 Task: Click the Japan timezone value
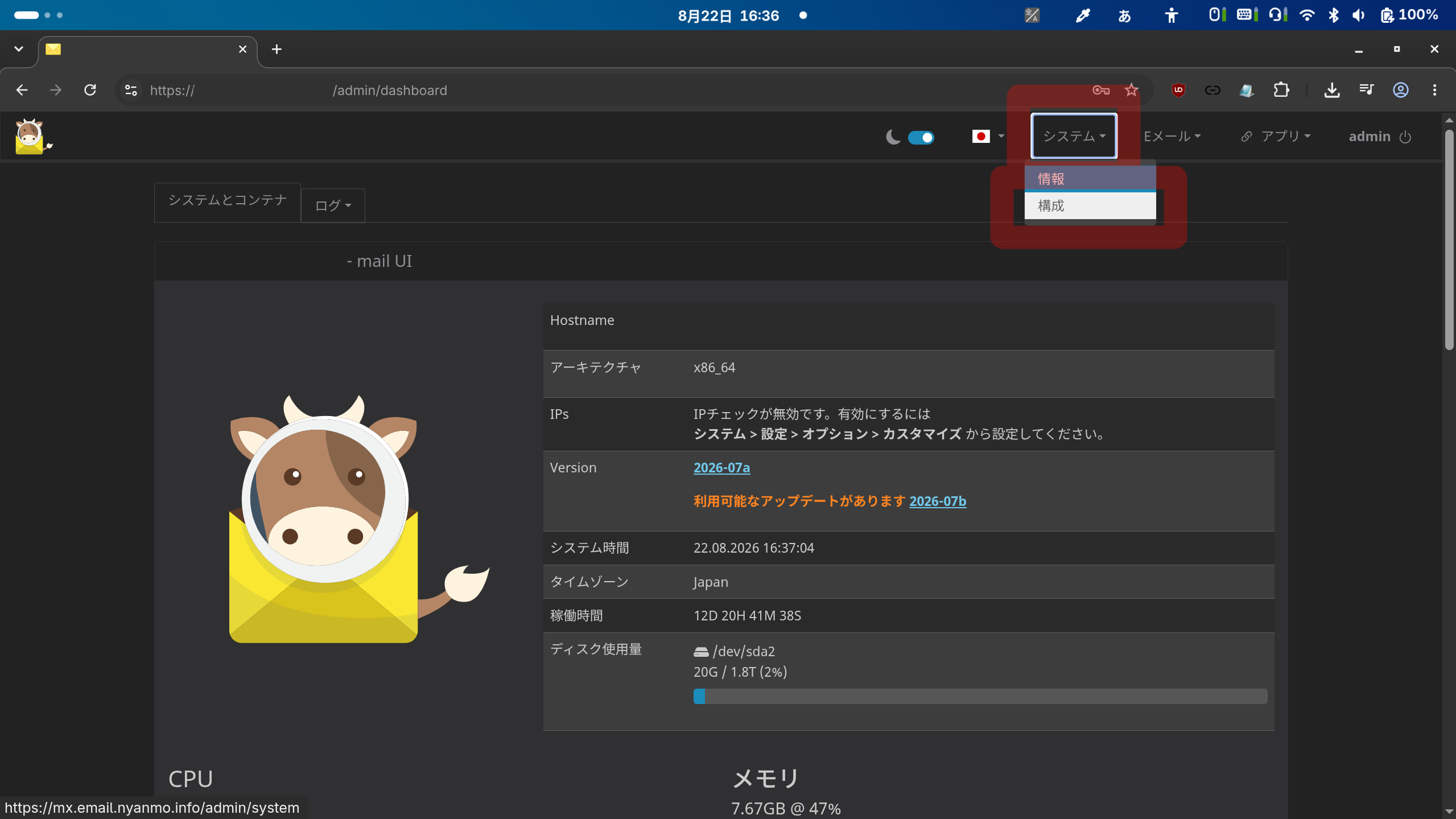pos(711,582)
